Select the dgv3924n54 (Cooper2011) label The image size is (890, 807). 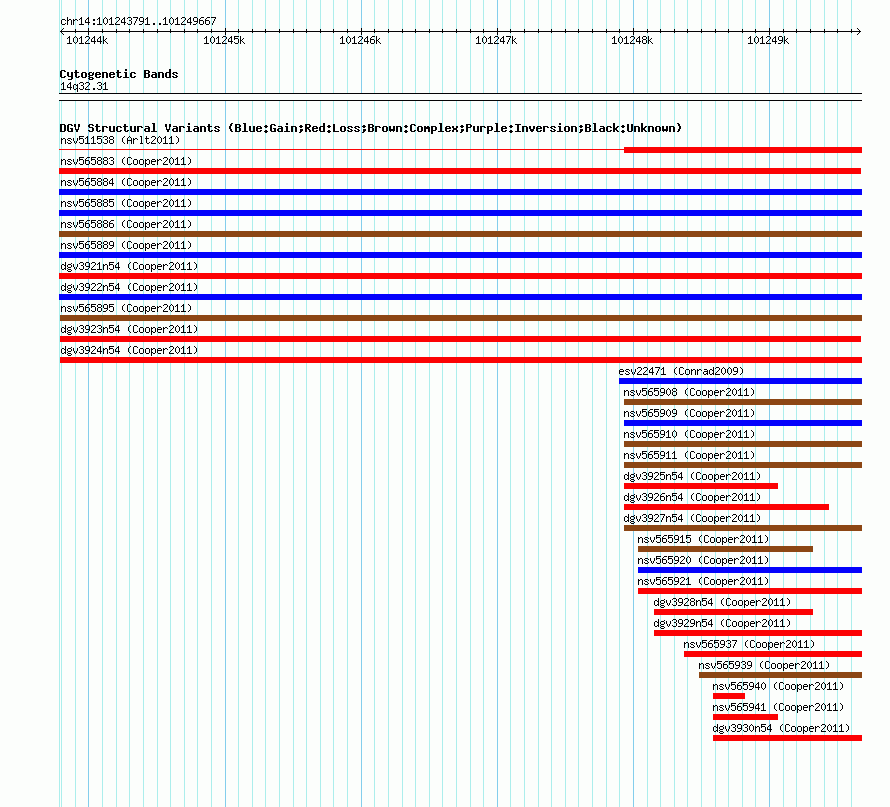(x=129, y=350)
